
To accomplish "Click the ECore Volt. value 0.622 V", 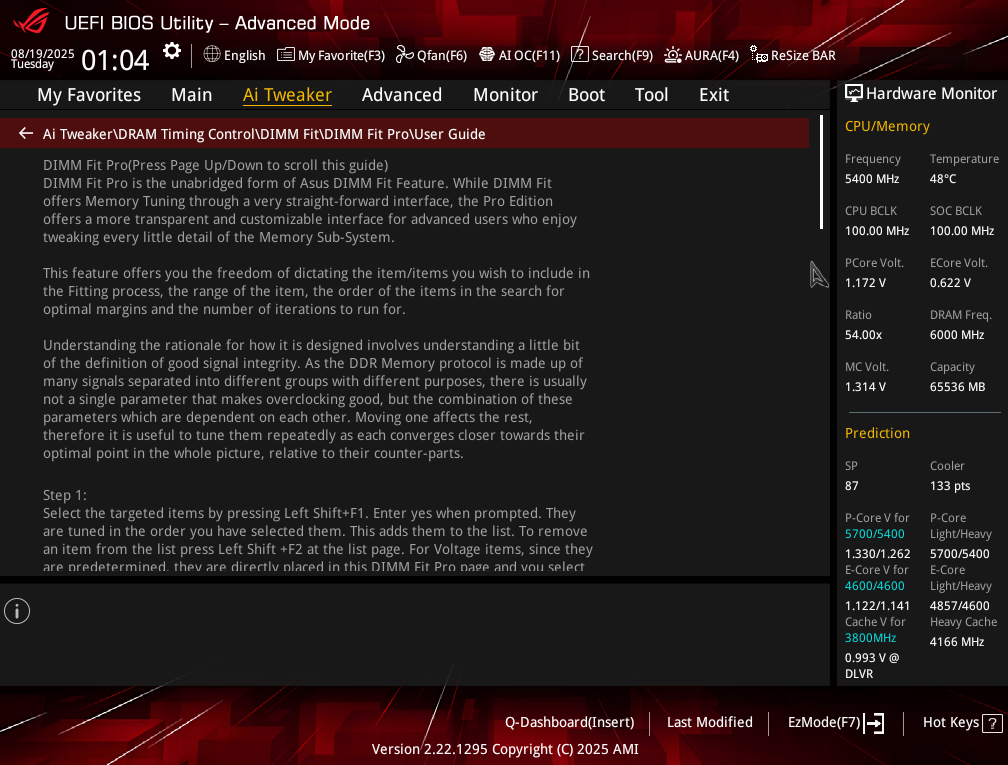I will tap(950, 283).
